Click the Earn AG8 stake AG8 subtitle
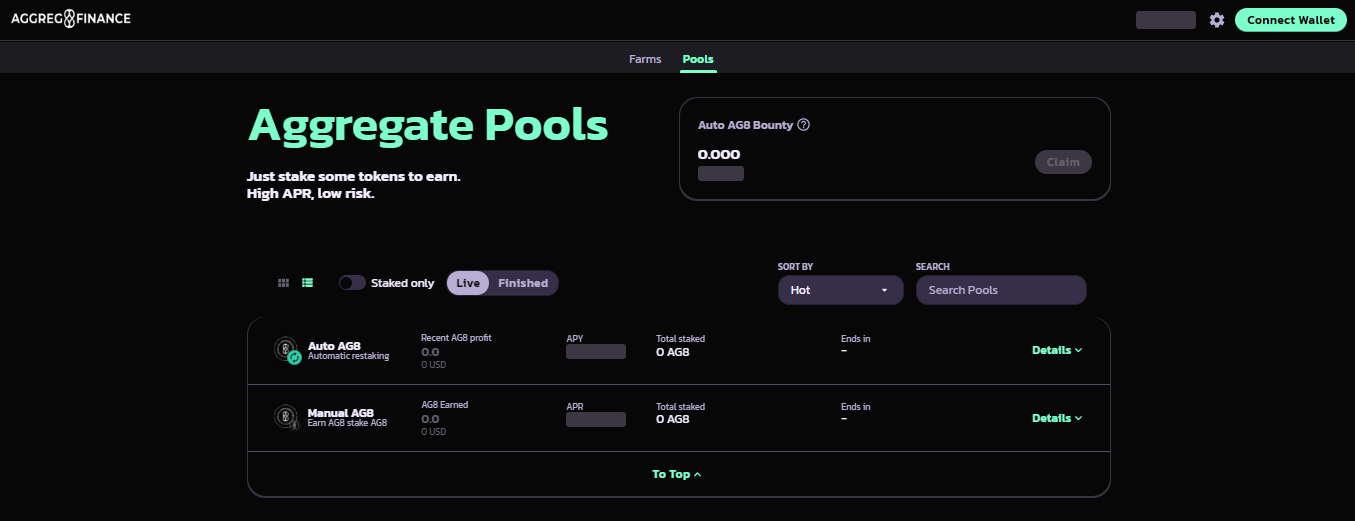This screenshot has height=521, width=1355. coord(347,423)
